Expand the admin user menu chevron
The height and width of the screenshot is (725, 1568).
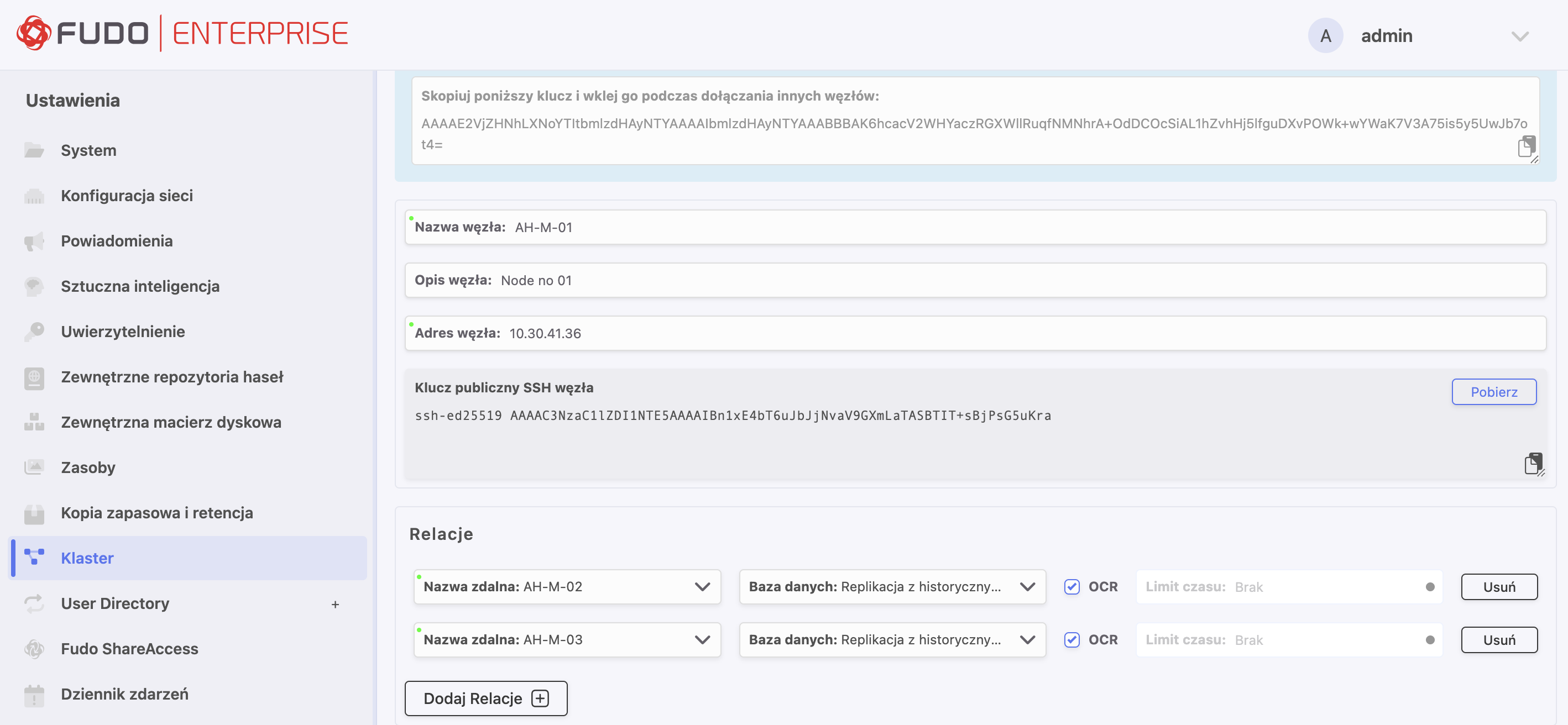[x=1520, y=36]
